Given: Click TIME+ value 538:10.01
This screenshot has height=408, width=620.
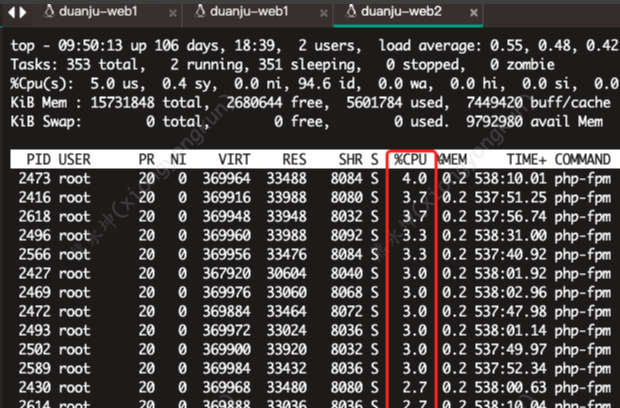Looking at the screenshot, I should tap(510, 179).
